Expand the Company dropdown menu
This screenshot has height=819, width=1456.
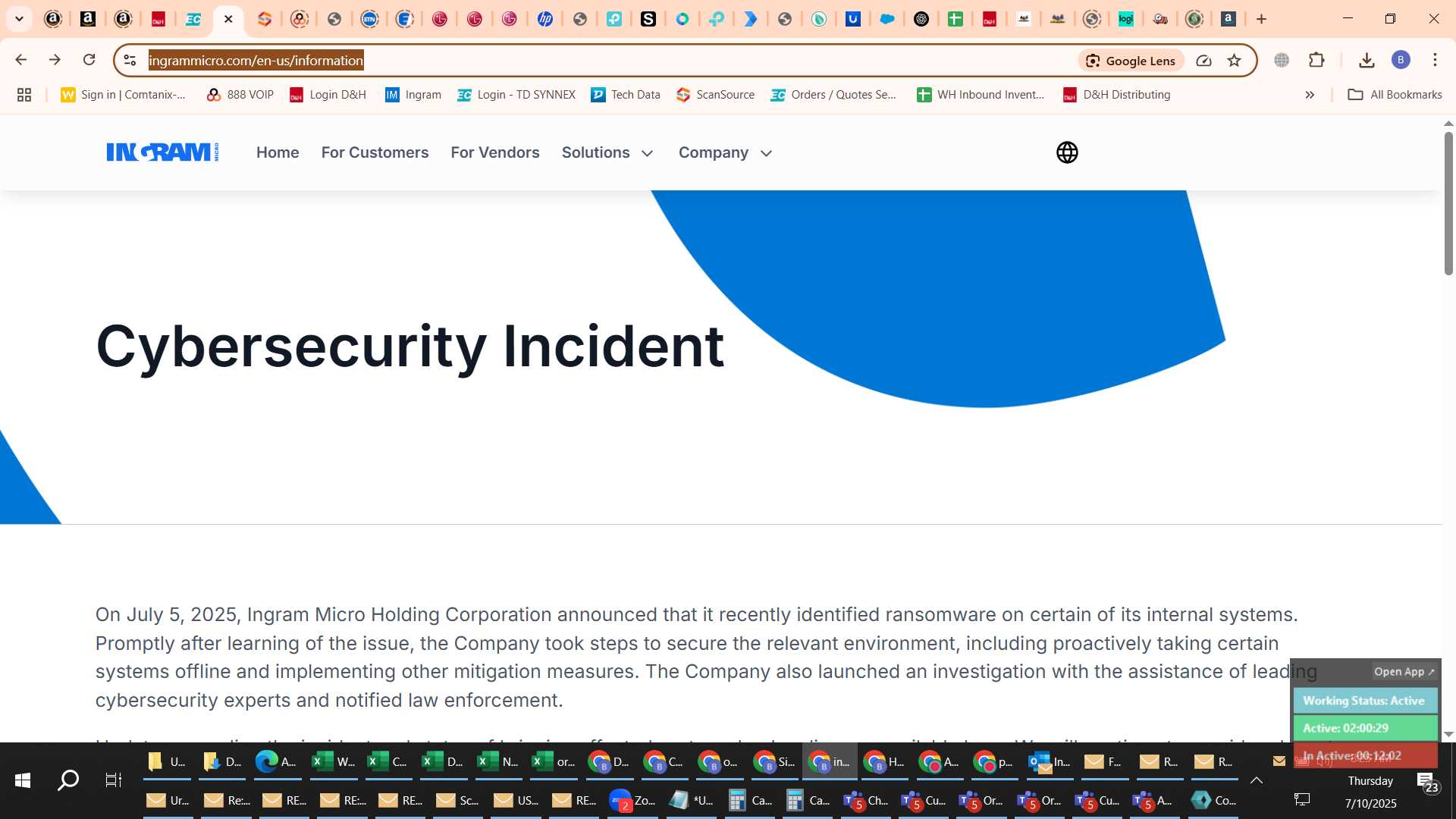coord(726,152)
